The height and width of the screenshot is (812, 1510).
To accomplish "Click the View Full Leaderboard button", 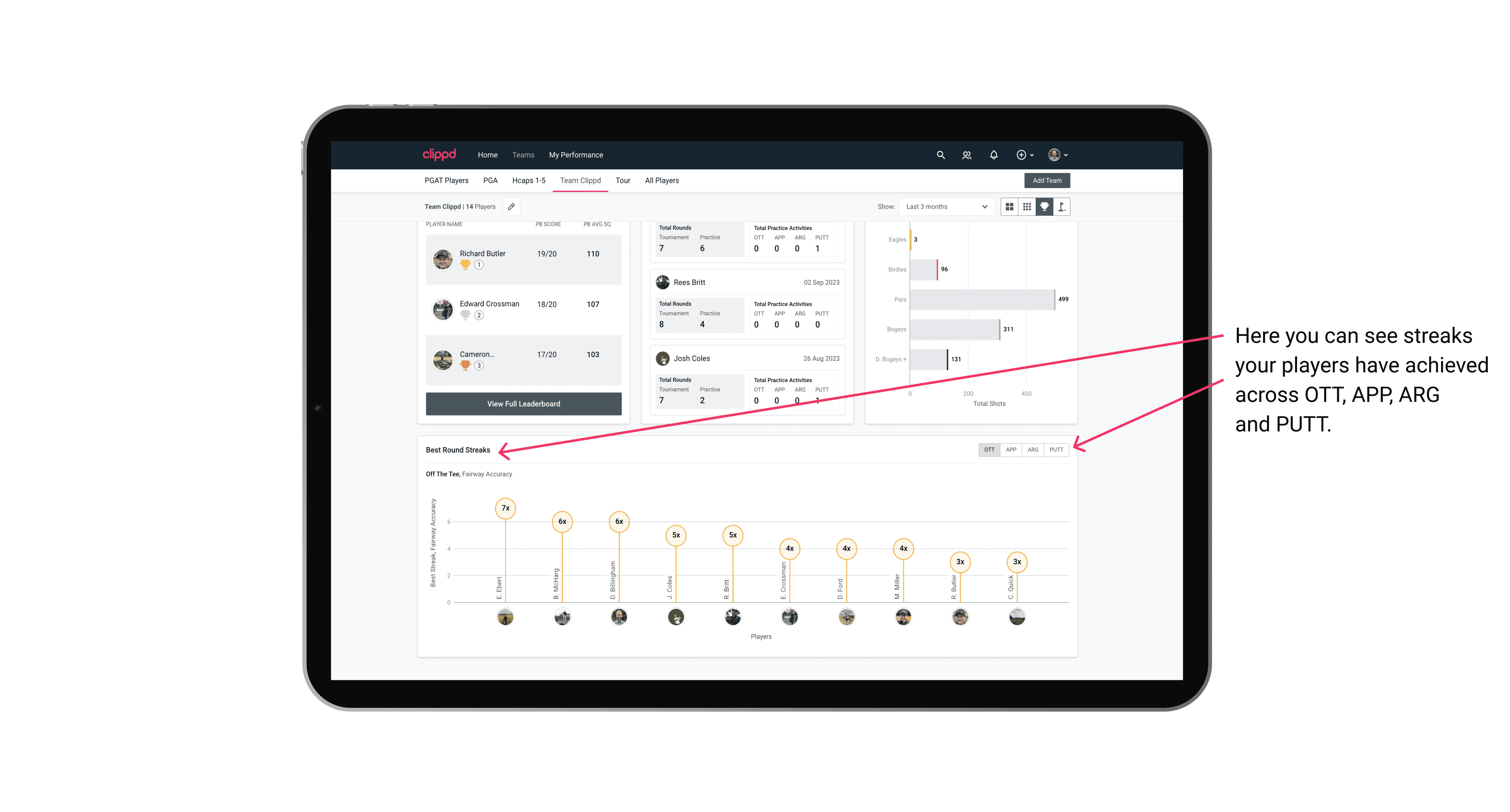I will (x=523, y=403).
